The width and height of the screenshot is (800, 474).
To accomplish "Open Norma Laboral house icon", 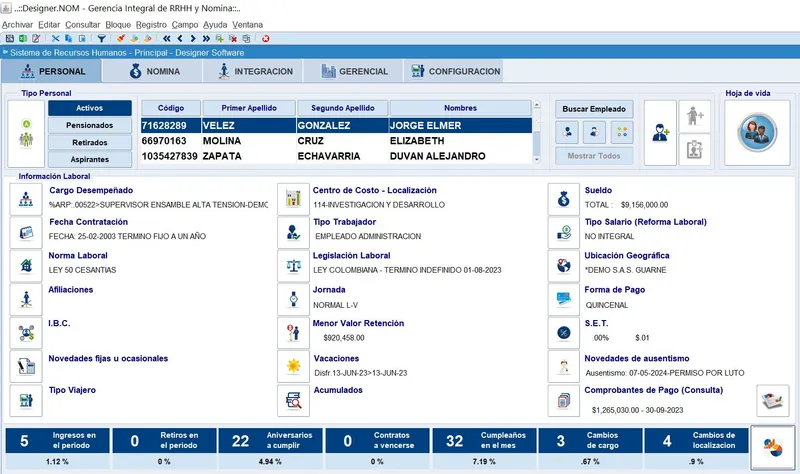I will [x=26, y=266].
